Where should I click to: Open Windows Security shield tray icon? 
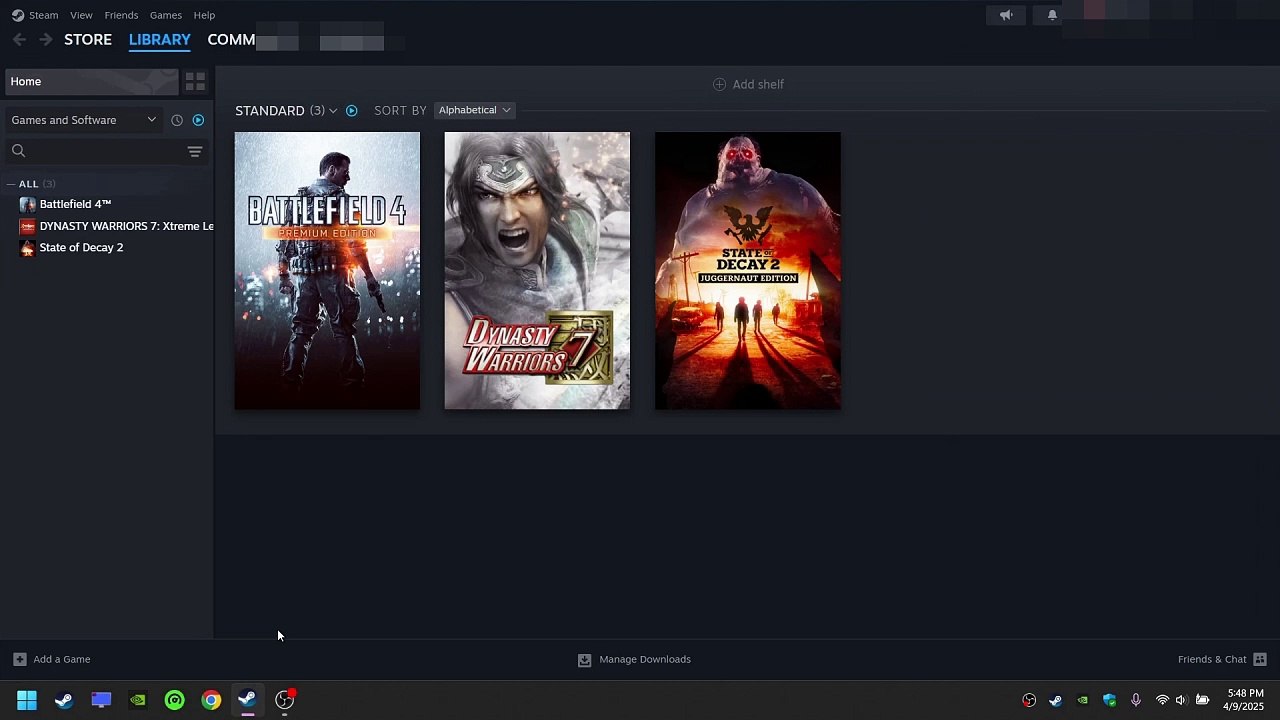click(x=1109, y=700)
